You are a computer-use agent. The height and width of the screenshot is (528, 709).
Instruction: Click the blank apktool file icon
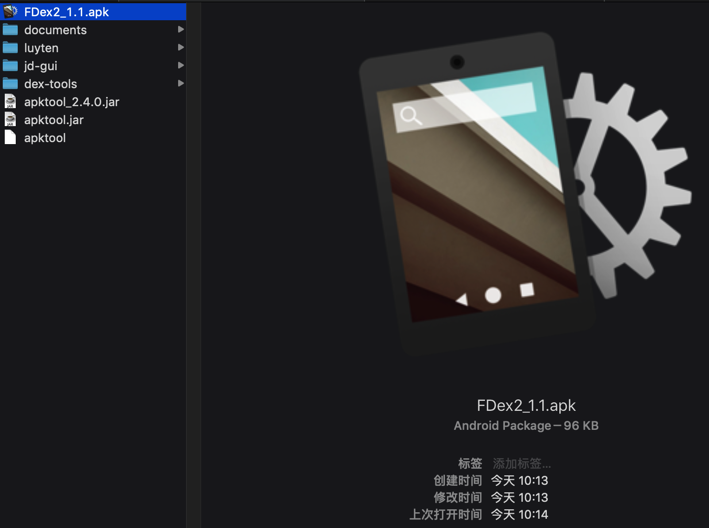(10, 137)
